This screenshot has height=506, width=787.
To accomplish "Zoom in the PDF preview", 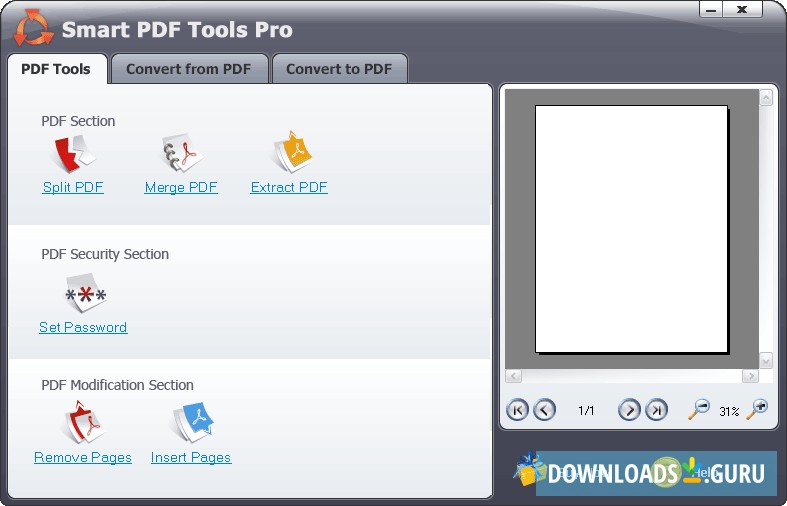I will tap(757, 409).
